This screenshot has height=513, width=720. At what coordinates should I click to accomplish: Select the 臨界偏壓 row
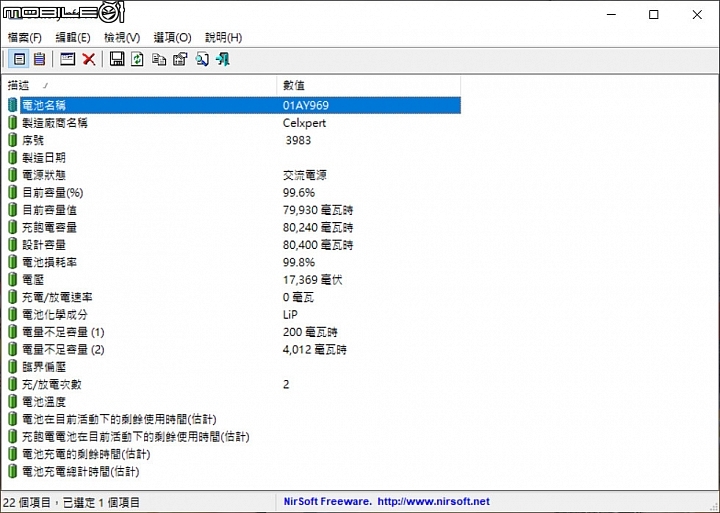pos(234,367)
